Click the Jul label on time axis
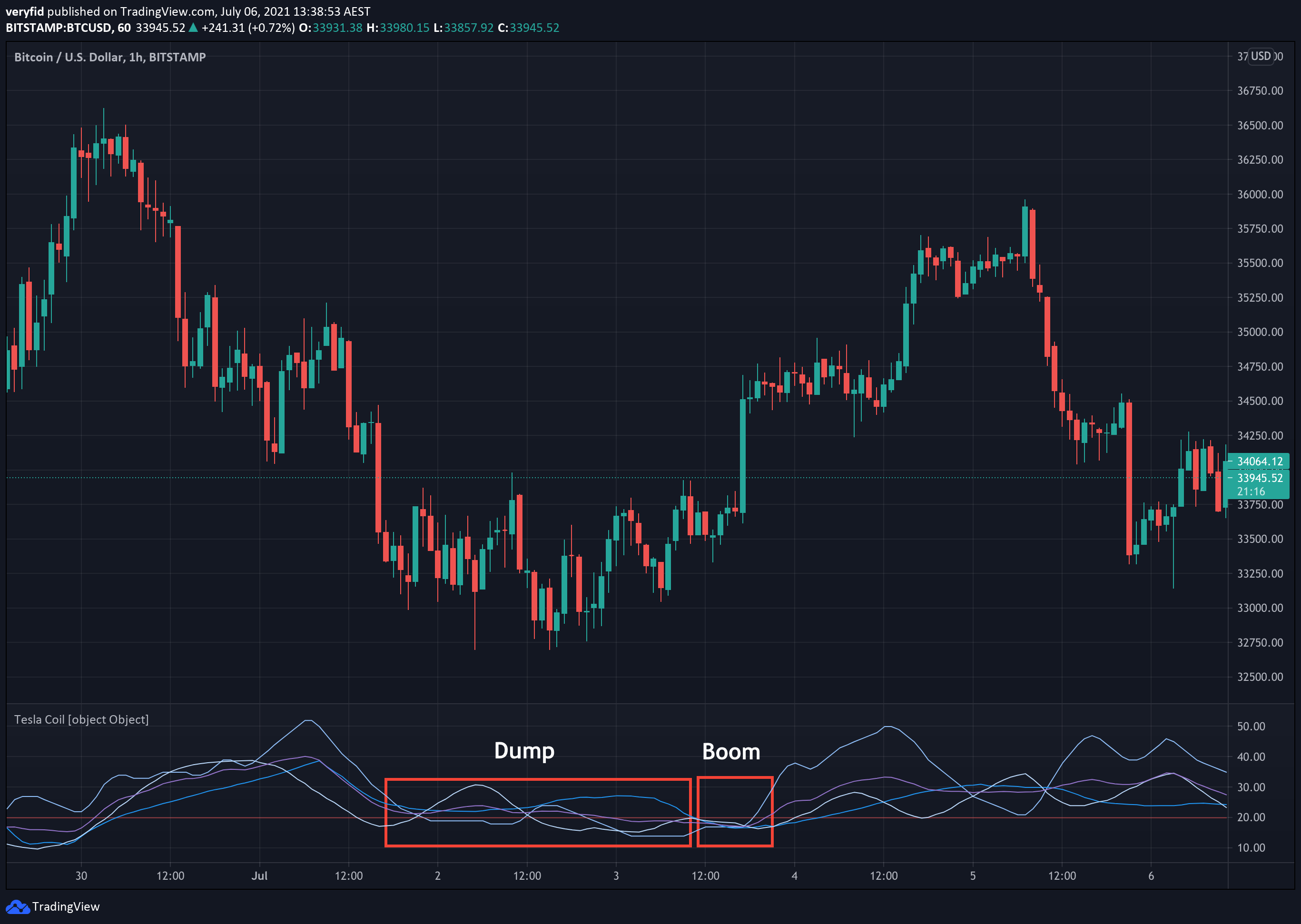 (x=259, y=875)
